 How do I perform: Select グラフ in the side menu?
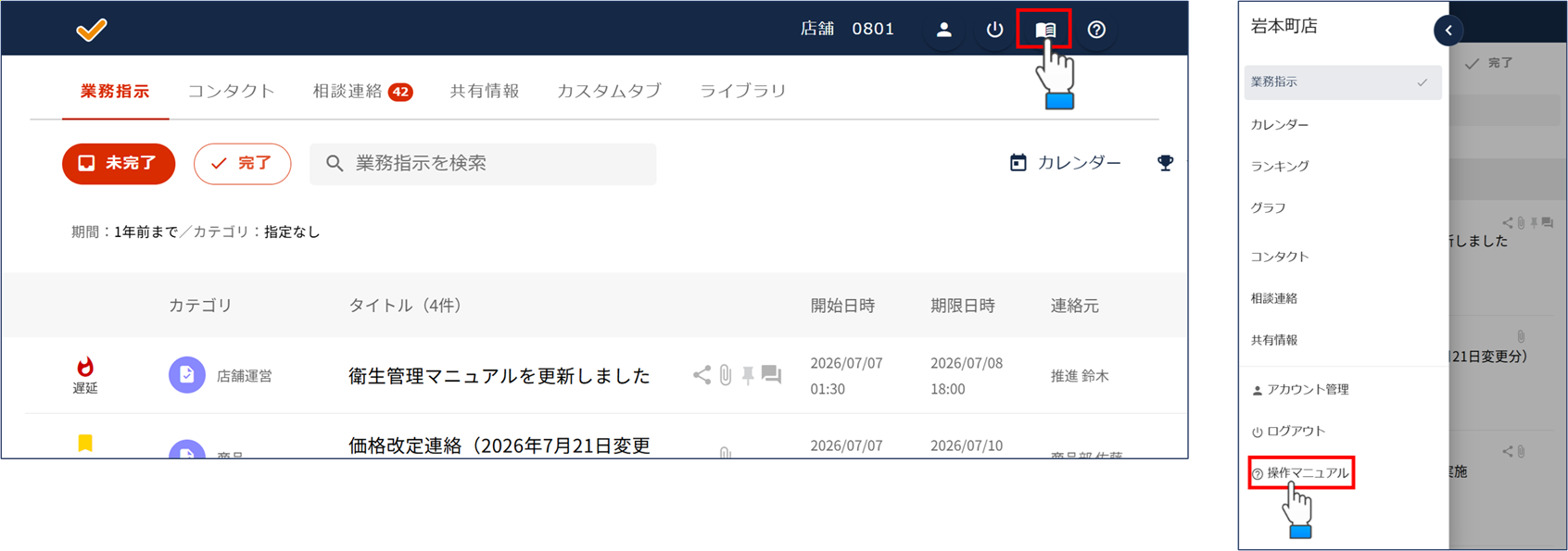[1268, 207]
